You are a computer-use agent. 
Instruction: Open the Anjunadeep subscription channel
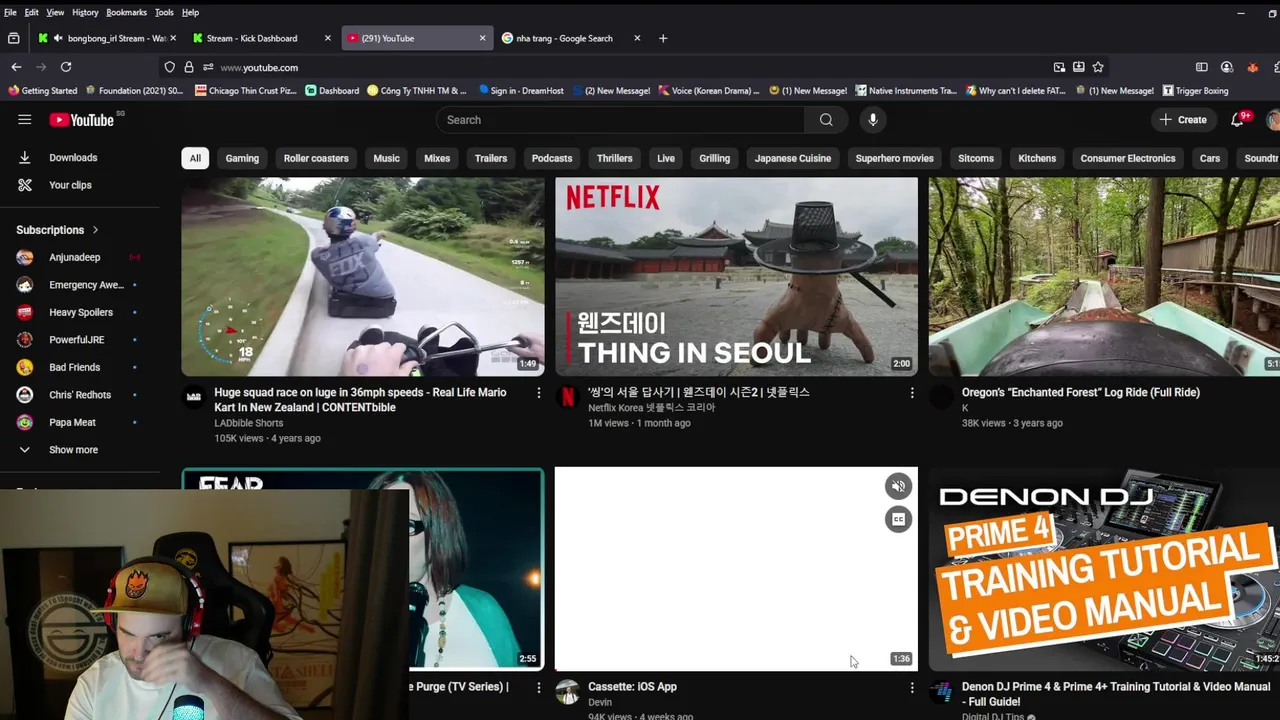click(75, 257)
